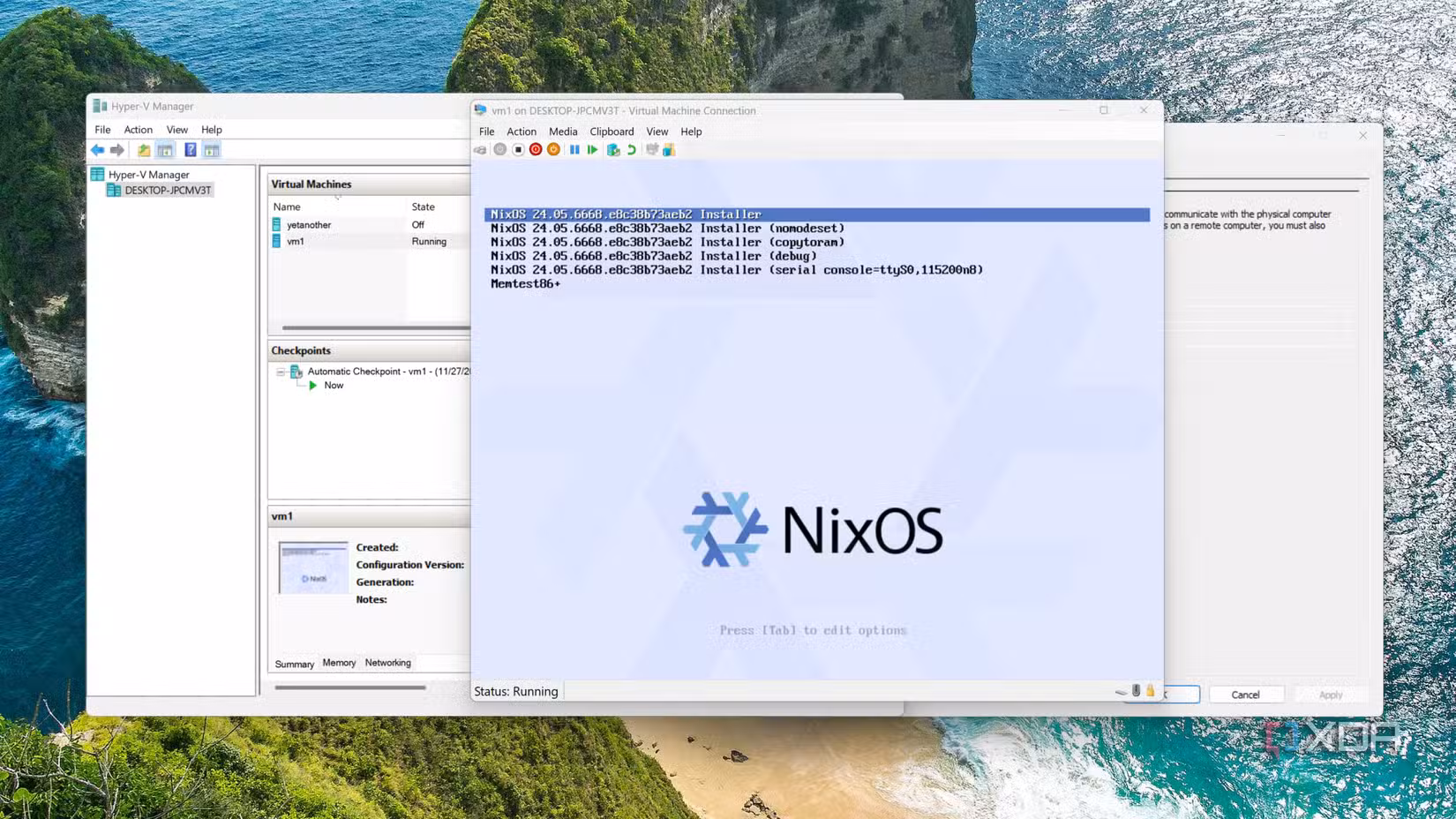This screenshot has height=819, width=1456.
Task: Click the Running state cell for vm1
Action: [429, 241]
